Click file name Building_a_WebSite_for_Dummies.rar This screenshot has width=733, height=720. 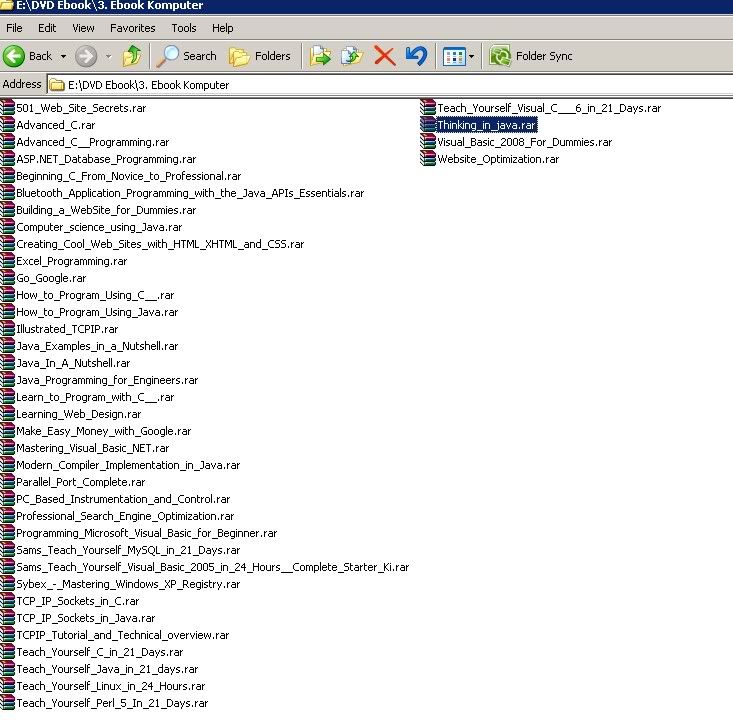(106, 210)
